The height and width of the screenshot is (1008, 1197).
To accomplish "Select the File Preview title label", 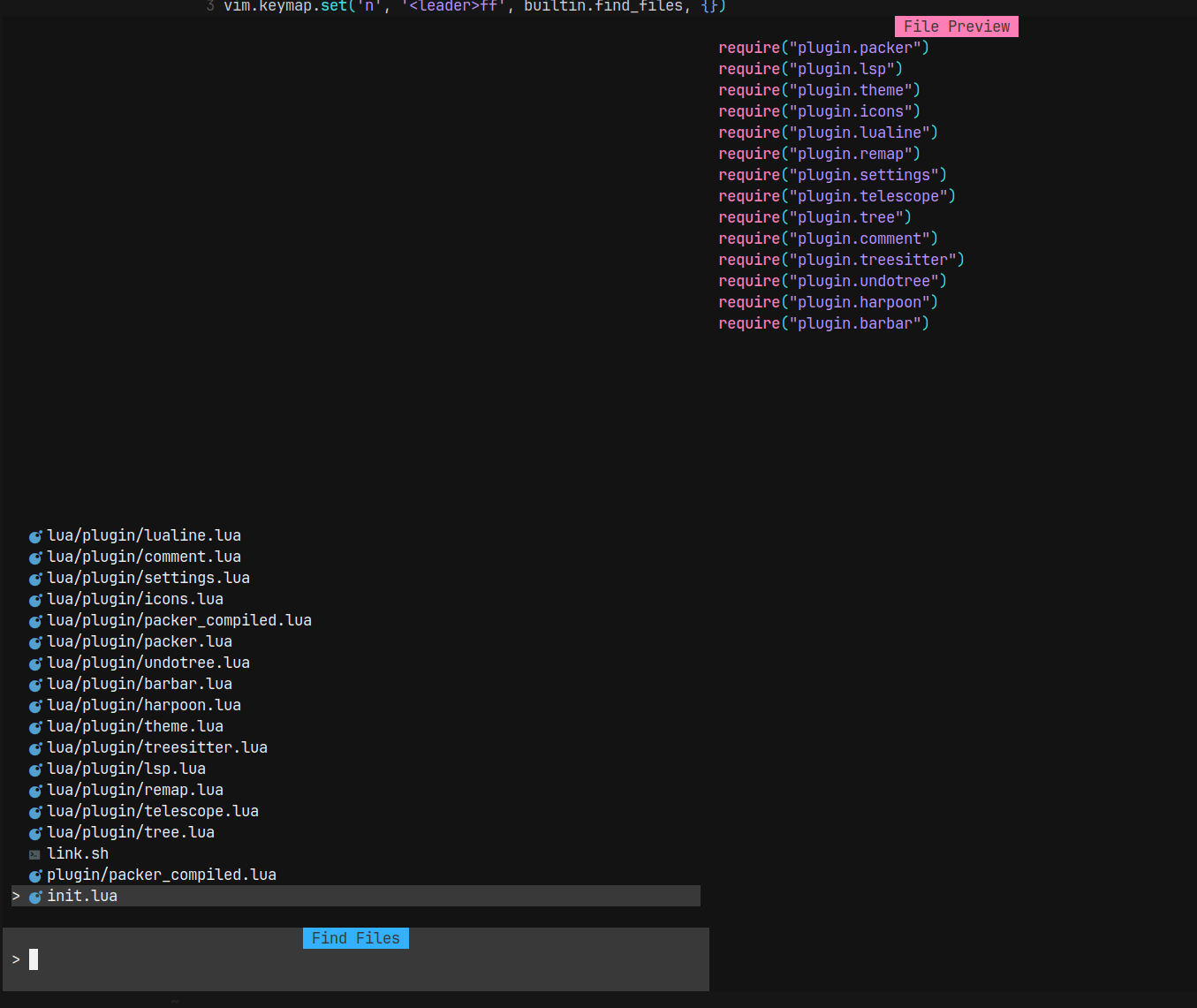I will pos(956,26).
